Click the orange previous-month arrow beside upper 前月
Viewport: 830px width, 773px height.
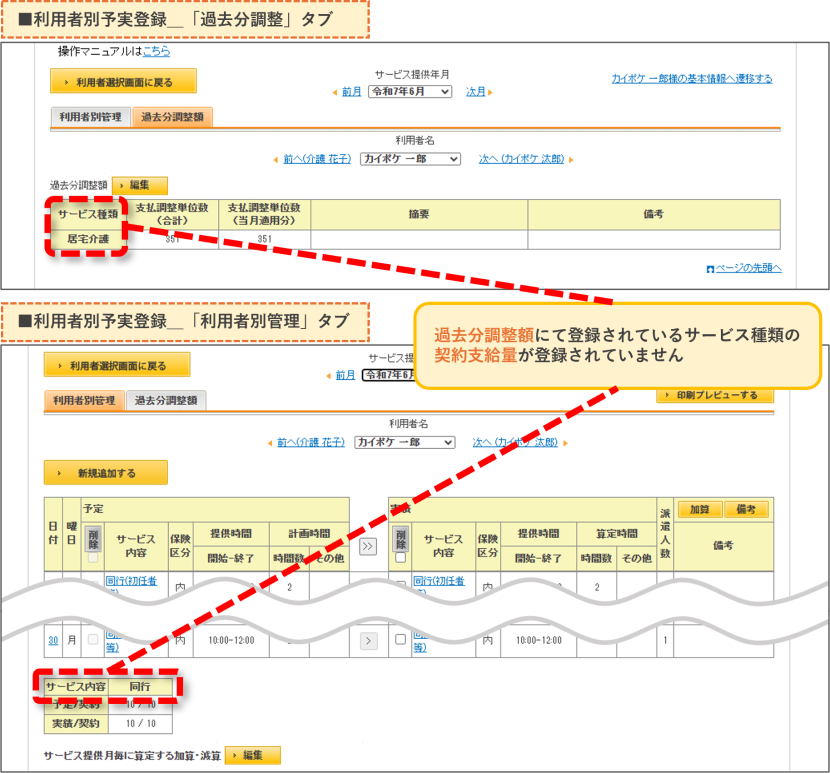click(x=335, y=93)
